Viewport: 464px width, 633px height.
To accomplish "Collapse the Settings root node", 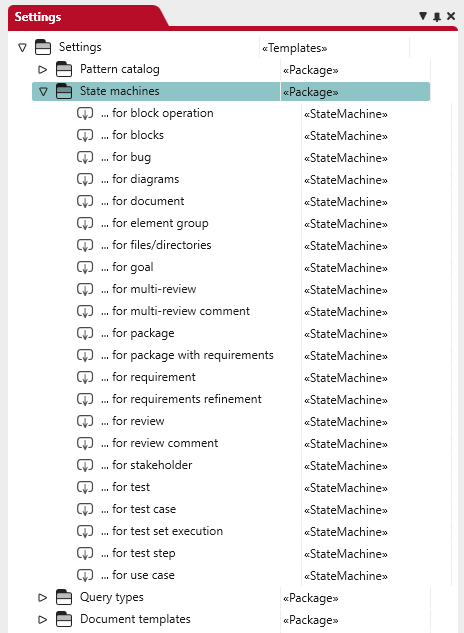I will coord(22,48).
